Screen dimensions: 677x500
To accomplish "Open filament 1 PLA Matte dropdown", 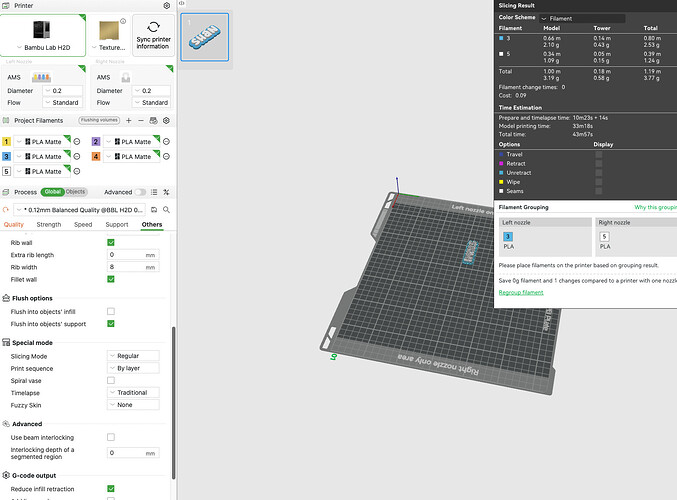I will click(42, 142).
